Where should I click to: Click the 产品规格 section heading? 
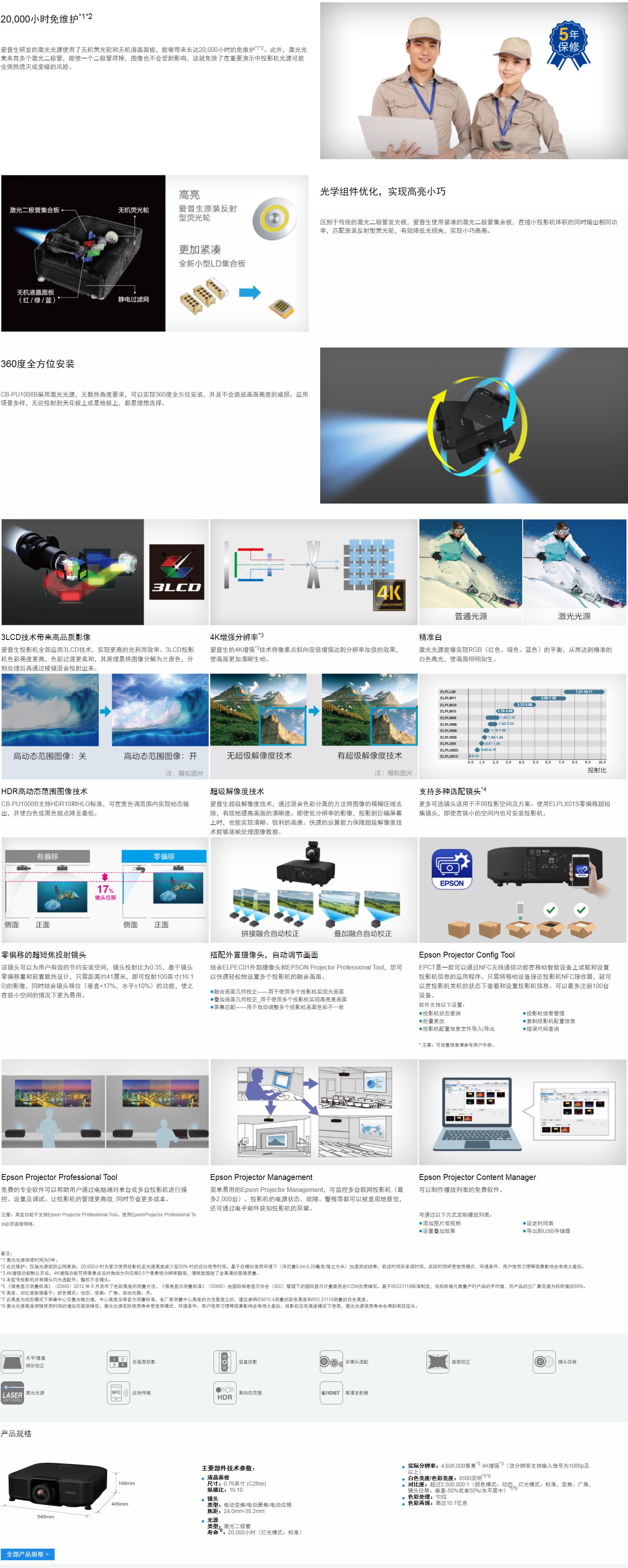coord(16,1433)
